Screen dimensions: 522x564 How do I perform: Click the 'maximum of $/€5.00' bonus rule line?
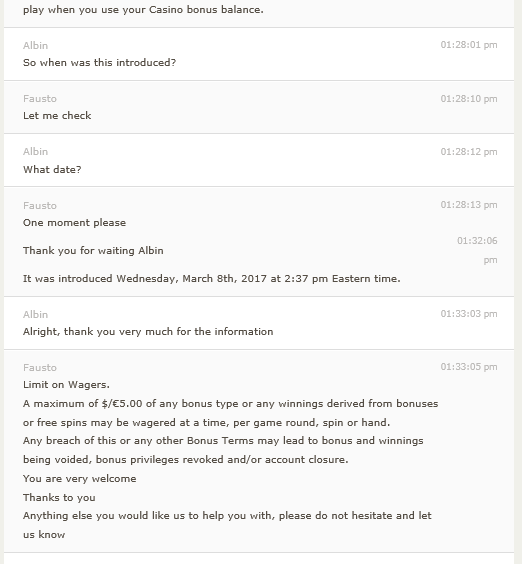231,413
